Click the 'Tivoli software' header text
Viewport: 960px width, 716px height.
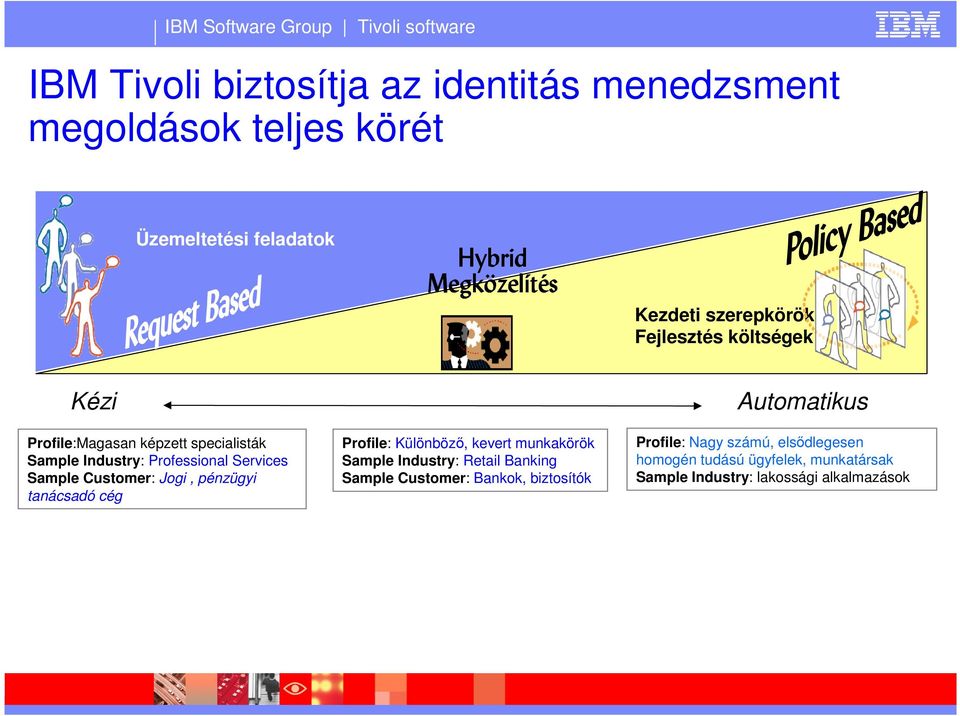coord(416,27)
